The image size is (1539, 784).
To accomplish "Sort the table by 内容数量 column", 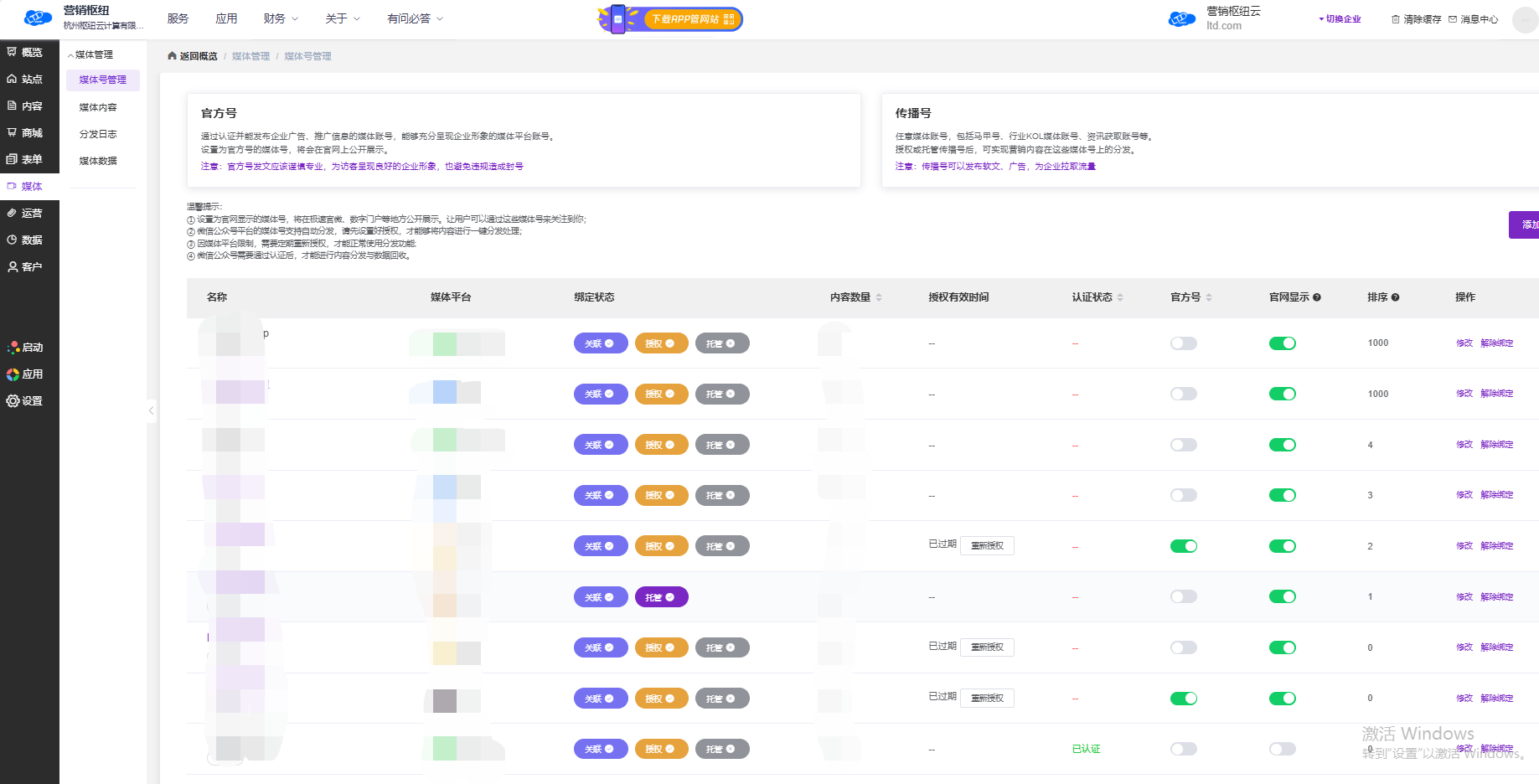I will click(879, 297).
